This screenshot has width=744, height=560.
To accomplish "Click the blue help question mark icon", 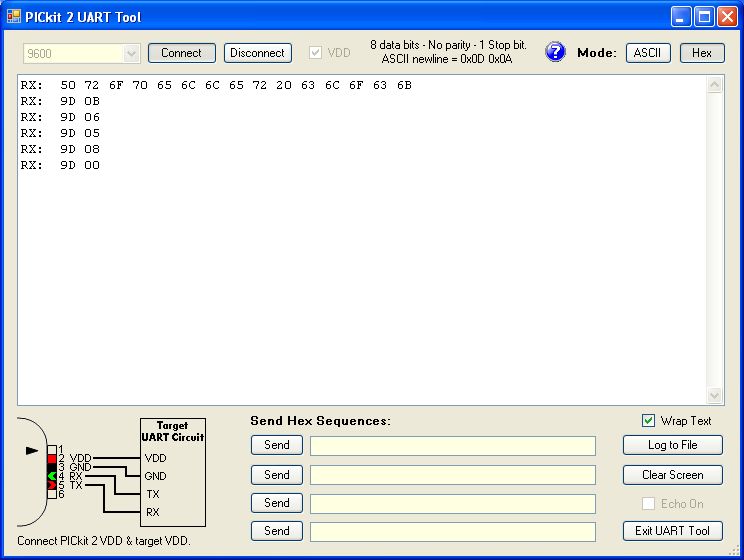I will 555,52.
